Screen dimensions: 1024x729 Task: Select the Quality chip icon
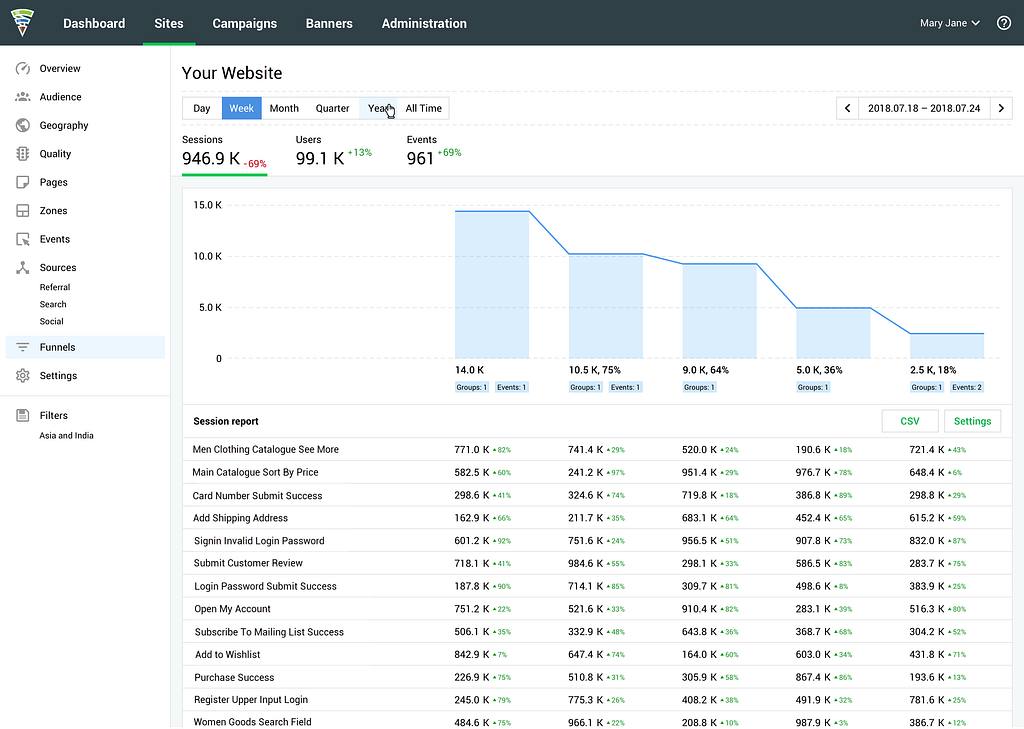pyautogui.click(x=22, y=154)
